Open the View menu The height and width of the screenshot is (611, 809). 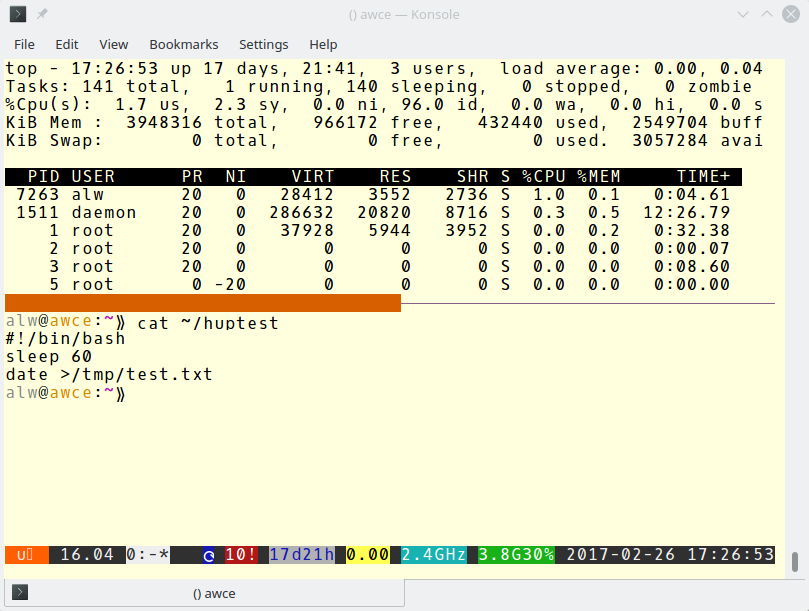[x=114, y=44]
